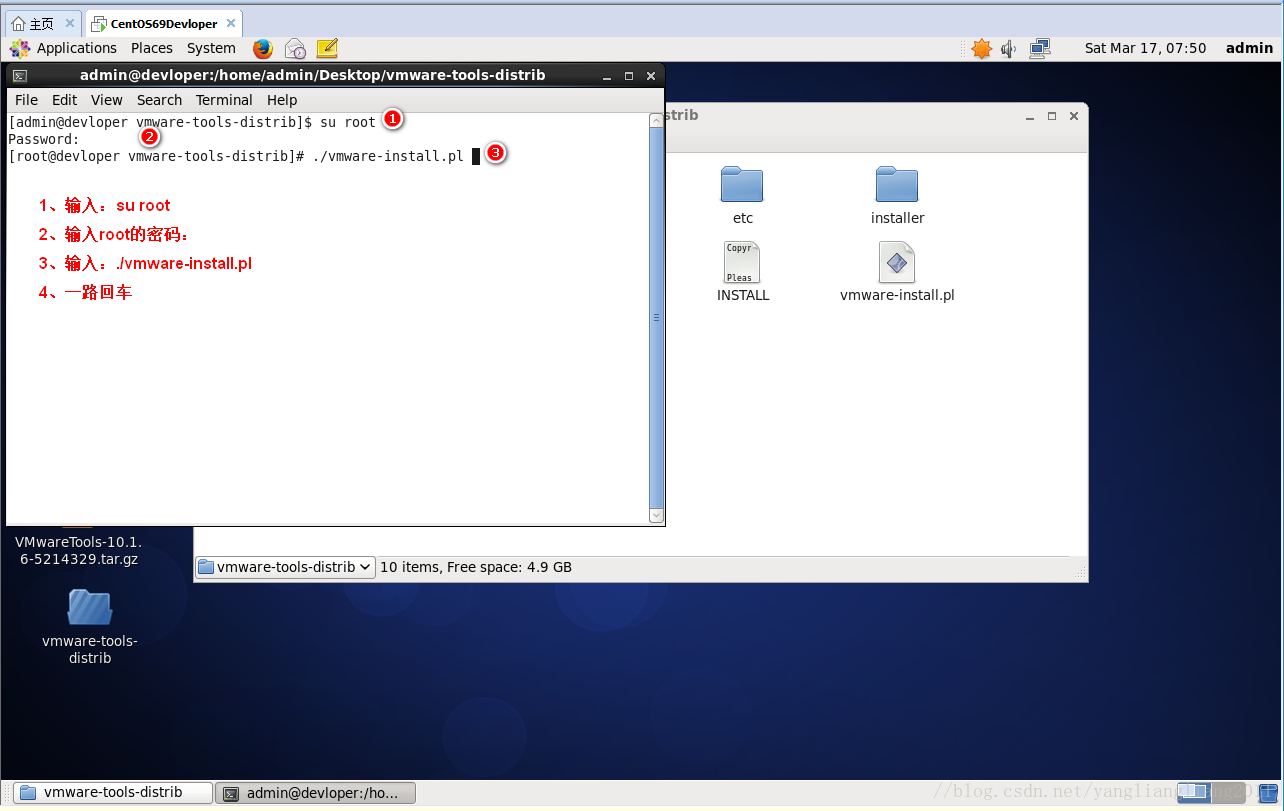Viewport: 1284px width, 811px height.
Task: Open the notes launcher in top panel
Action: point(327,48)
